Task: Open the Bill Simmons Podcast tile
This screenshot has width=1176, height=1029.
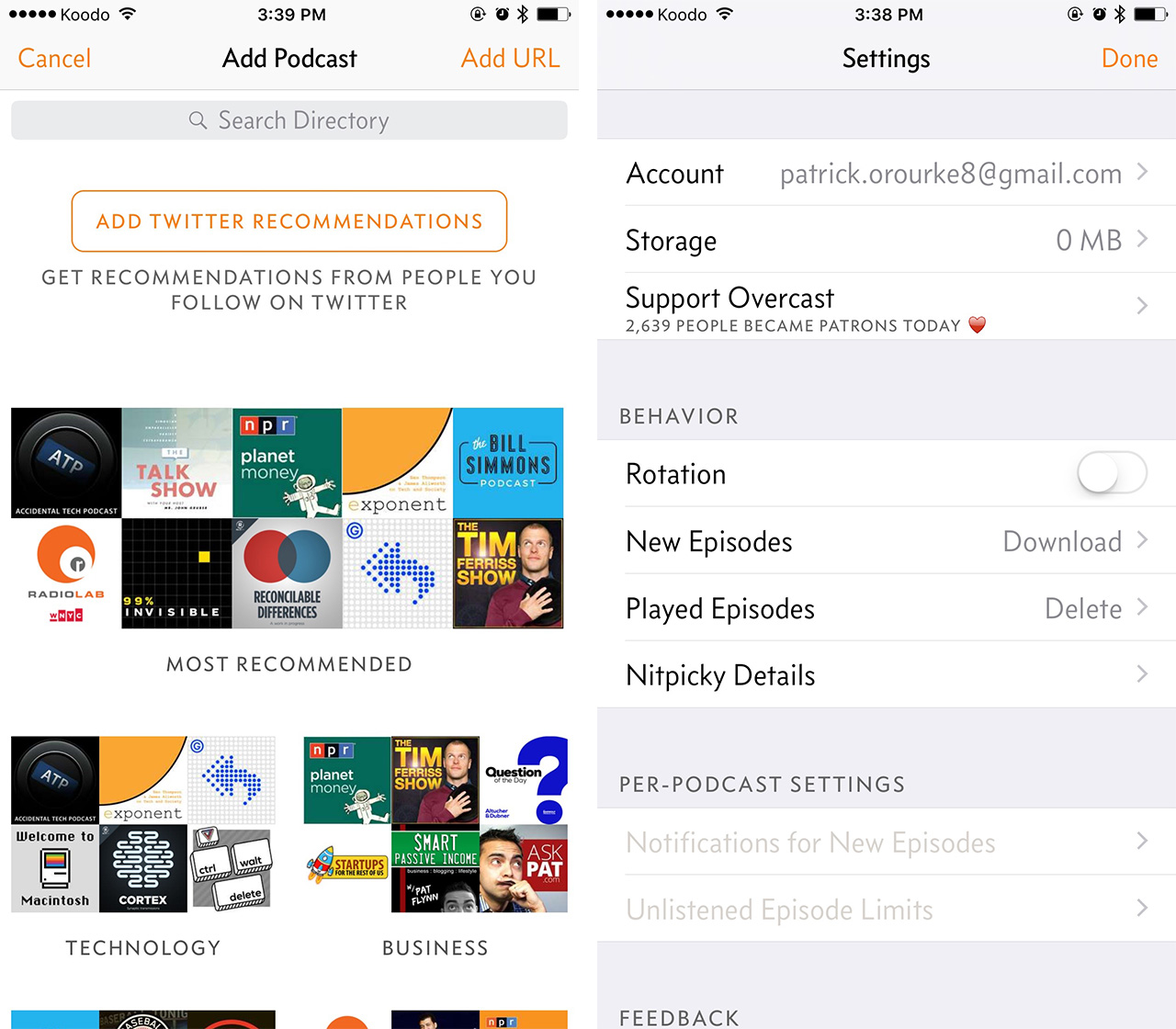Action: point(507,462)
